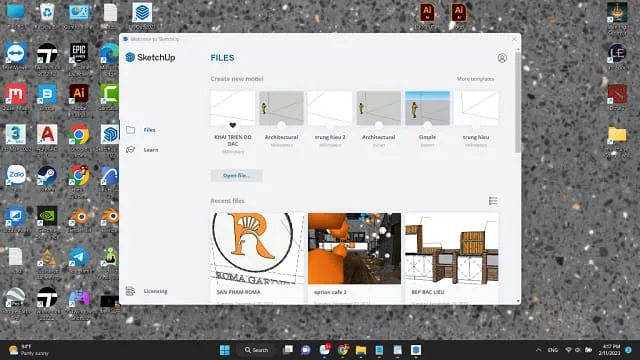The height and width of the screenshot is (360, 640).
Task: Open the Learn section in SketchUp sidebar
Action: [x=142, y=150]
